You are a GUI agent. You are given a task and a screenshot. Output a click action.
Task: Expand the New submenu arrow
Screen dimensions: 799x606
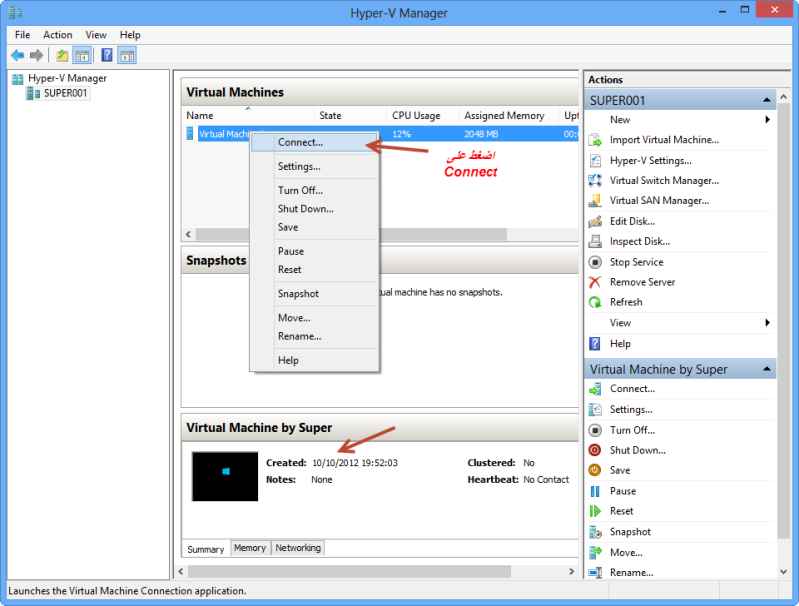coord(767,120)
